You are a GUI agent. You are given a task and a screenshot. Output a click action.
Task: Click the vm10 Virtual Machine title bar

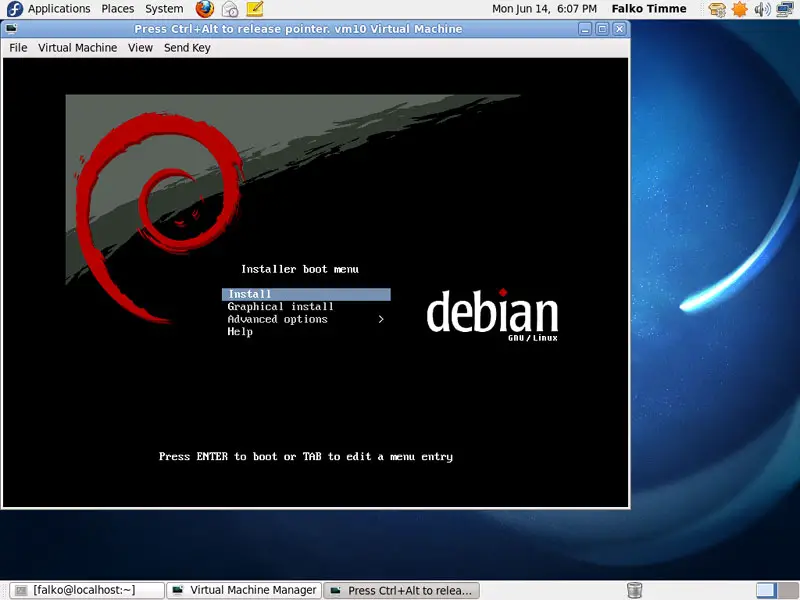click(x=298, y=29)
